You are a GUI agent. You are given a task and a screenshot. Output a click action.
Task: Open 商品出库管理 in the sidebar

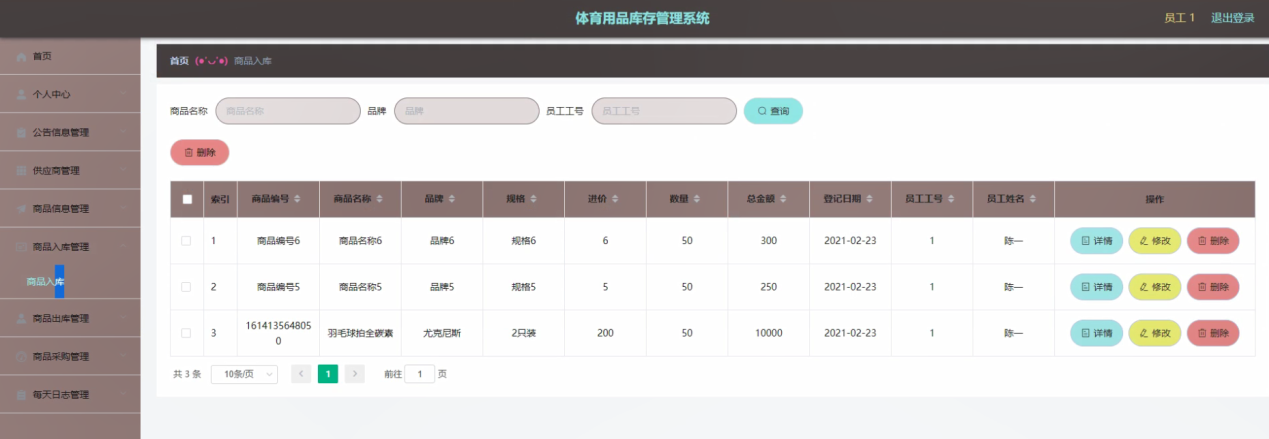click(x=70, y=319)
